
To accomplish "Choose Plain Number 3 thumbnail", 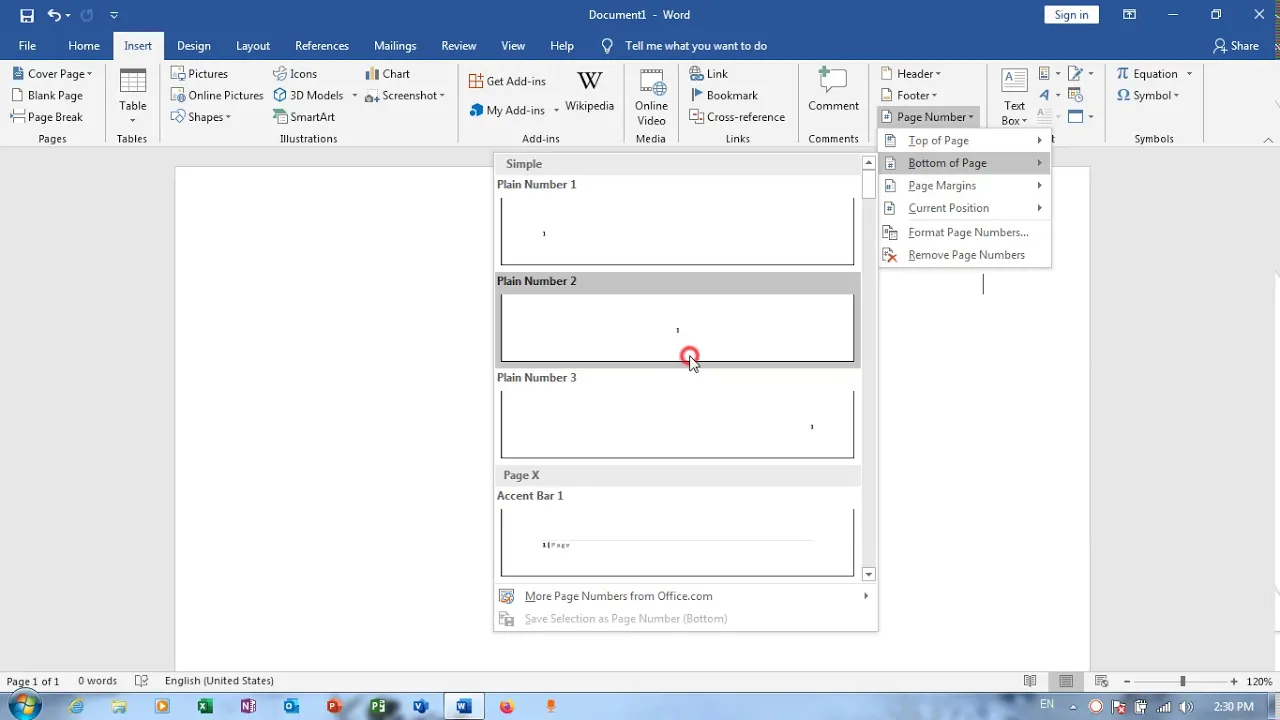I will 677,424.
